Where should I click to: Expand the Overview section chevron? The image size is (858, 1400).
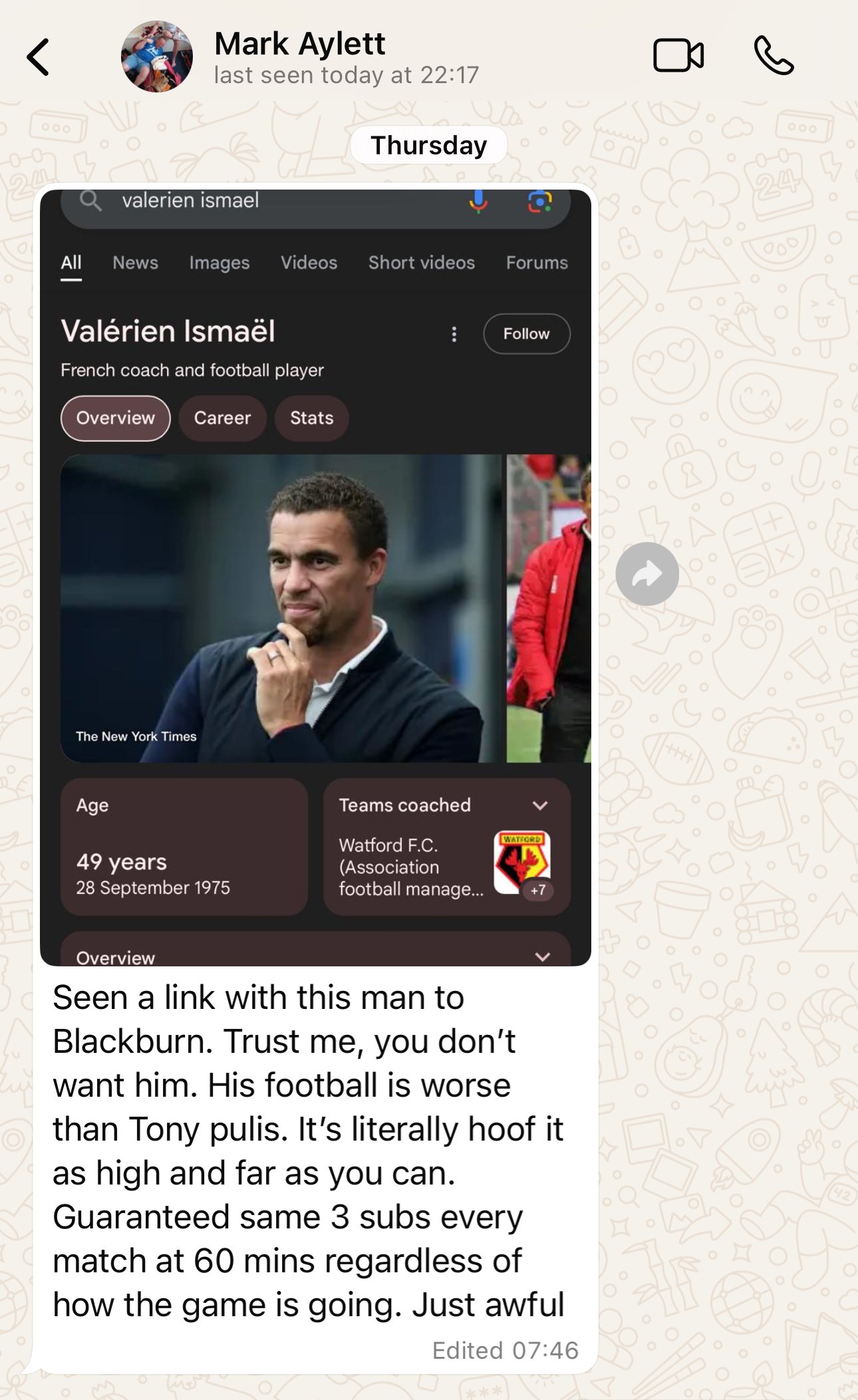(543, 956)
